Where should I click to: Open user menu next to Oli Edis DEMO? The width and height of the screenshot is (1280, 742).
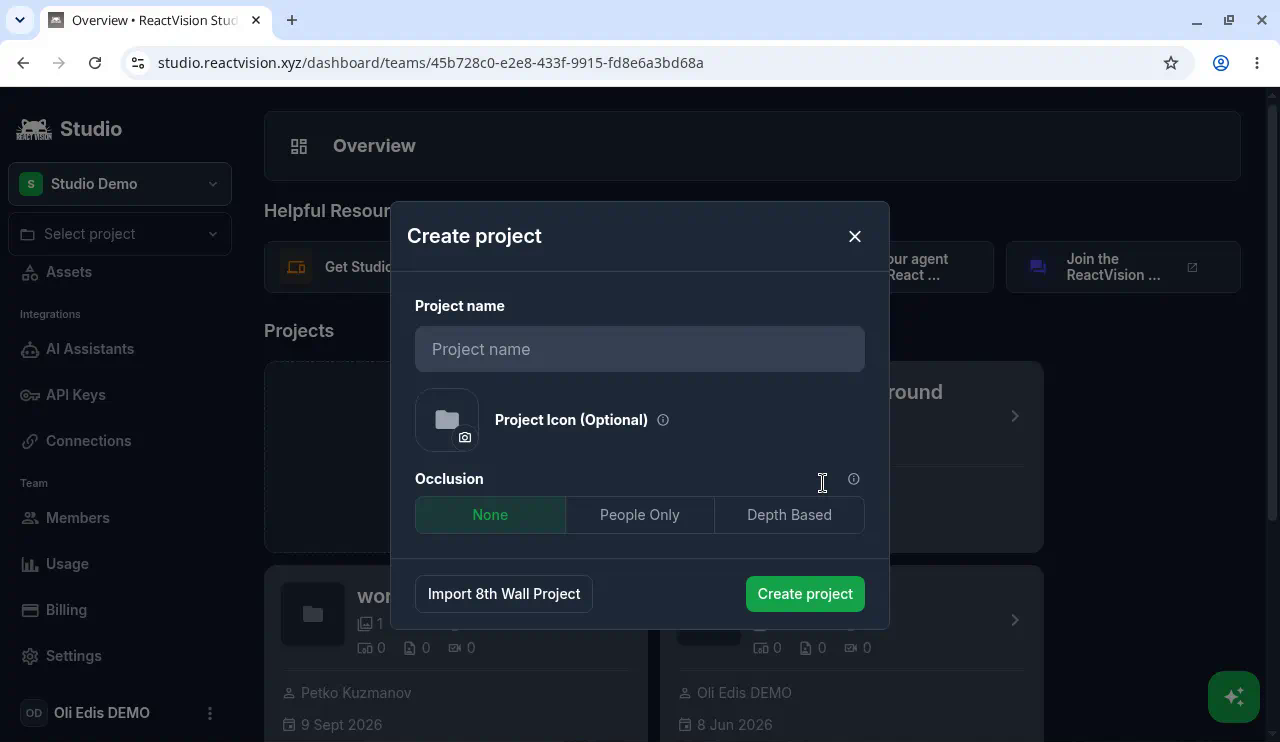(x=210, y=713)
